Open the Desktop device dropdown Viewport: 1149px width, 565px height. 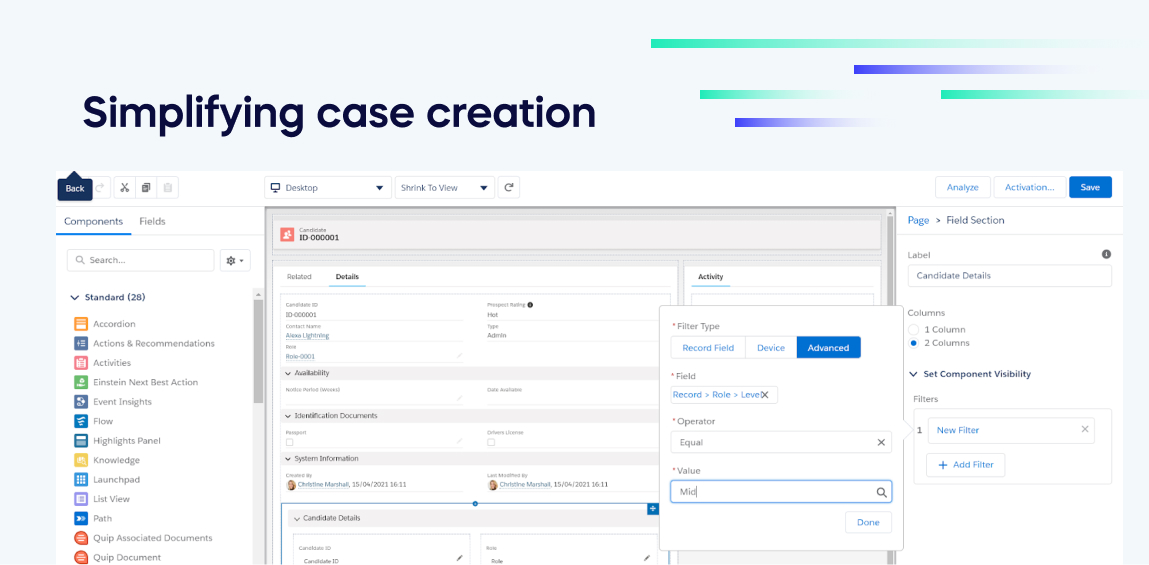(328, 188)
